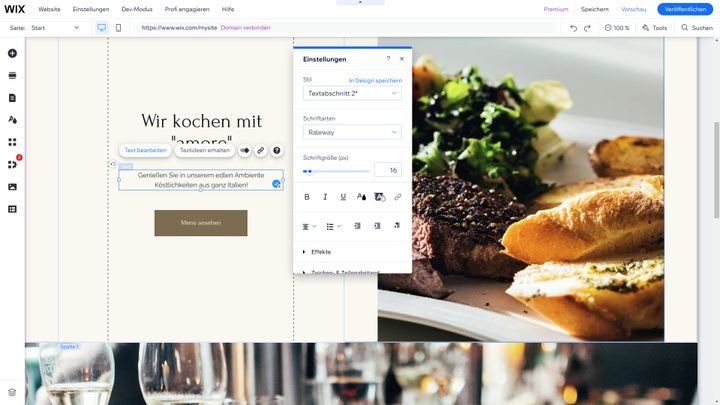Click the link icon in Einstellungen panel
The width and height of the screenshot is (720, 405).
click(398, 197)
